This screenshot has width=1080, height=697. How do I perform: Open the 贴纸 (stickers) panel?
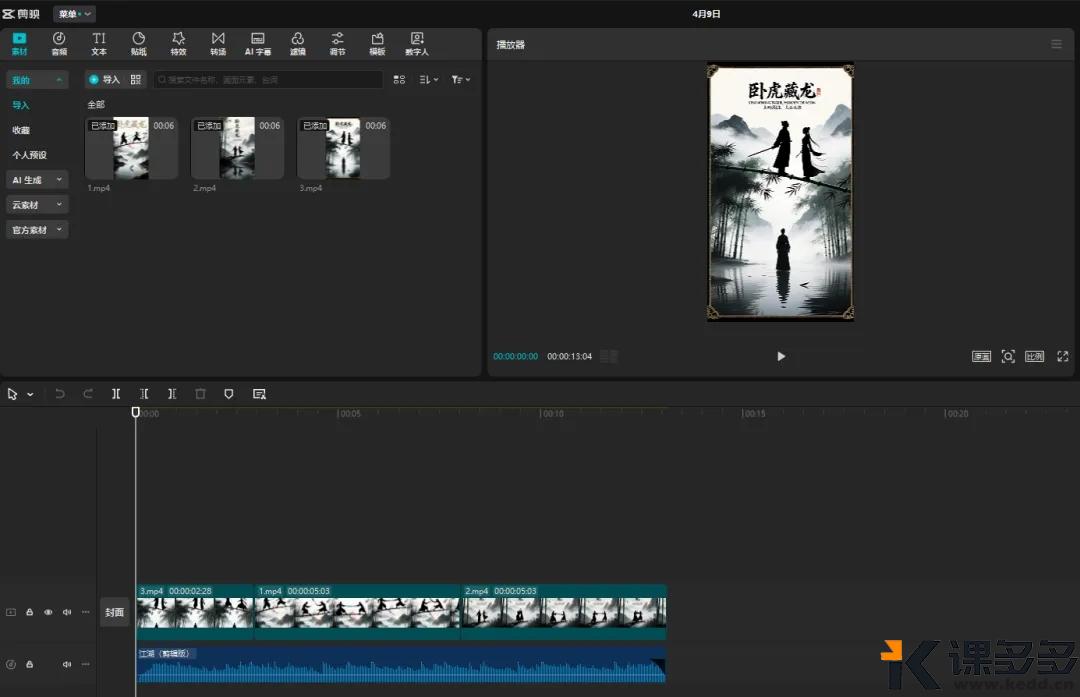pyautogui.click(x=138, y=43)
